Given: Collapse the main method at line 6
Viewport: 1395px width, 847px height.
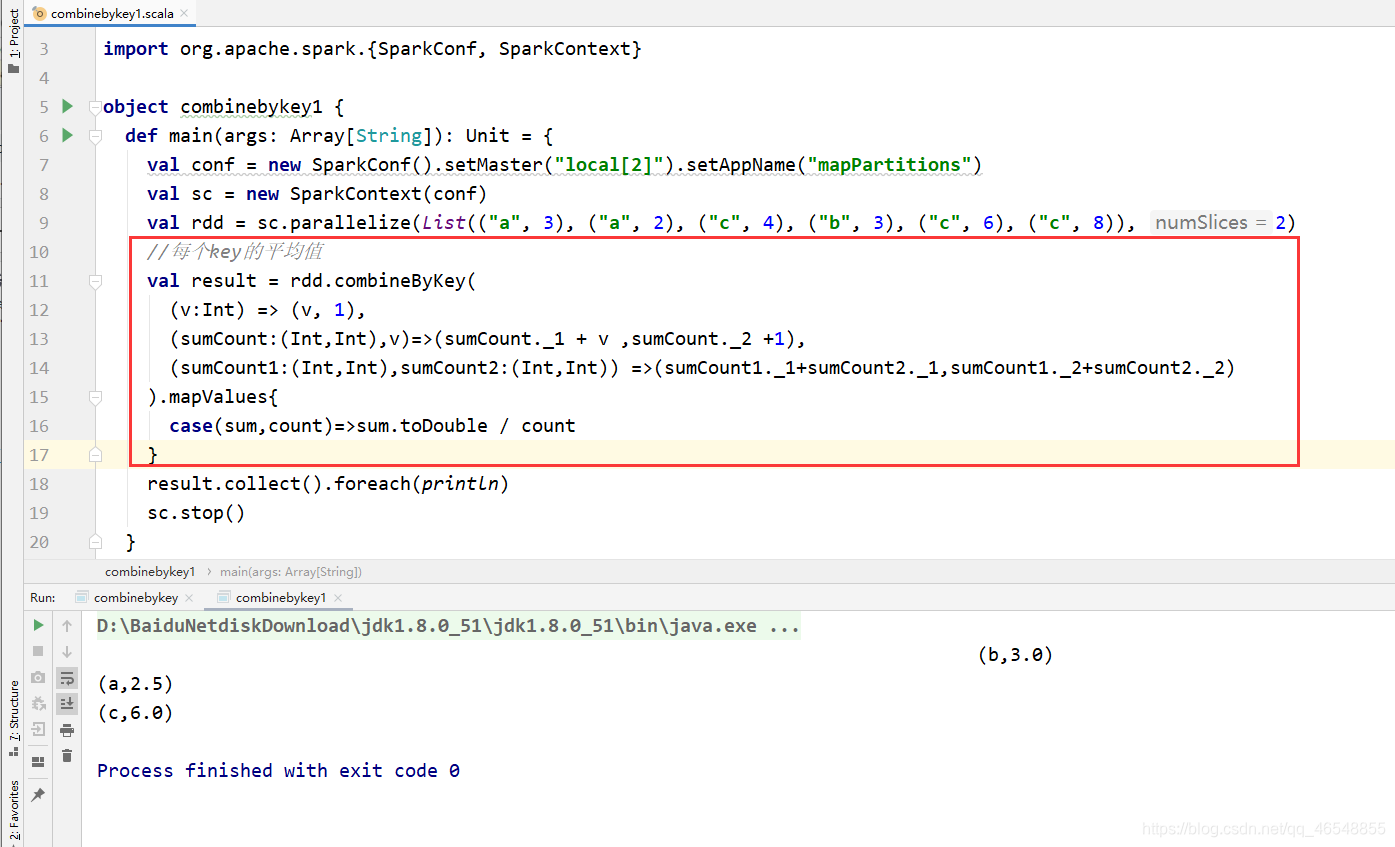Looking at the screenshot, I should [x=95, y=136].
